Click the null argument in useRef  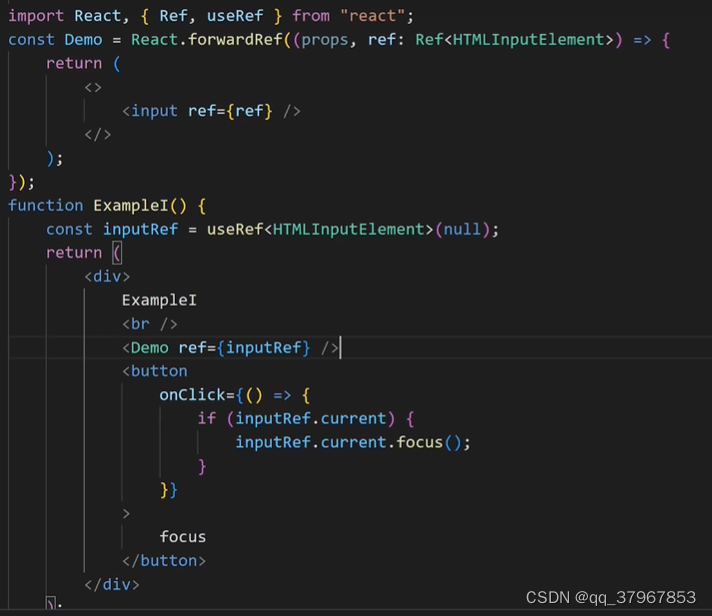coord(462,229)
